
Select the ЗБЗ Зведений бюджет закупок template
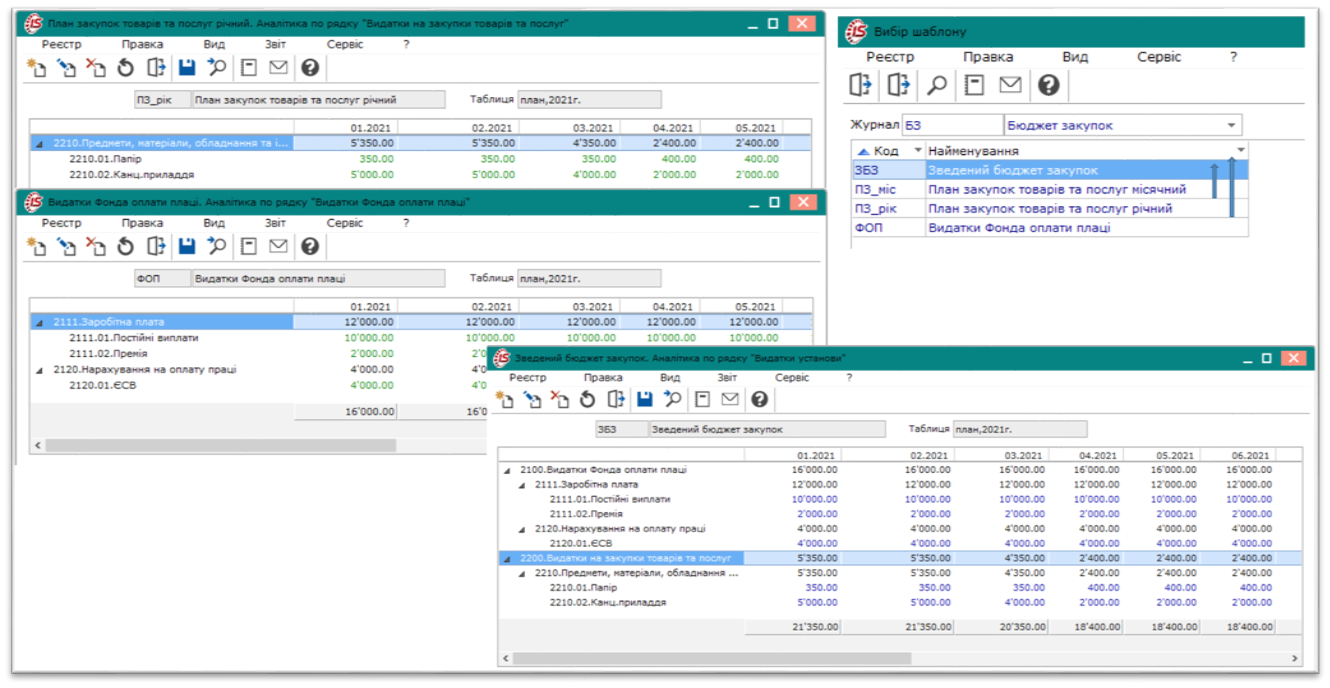click(x=1050, y=171)
